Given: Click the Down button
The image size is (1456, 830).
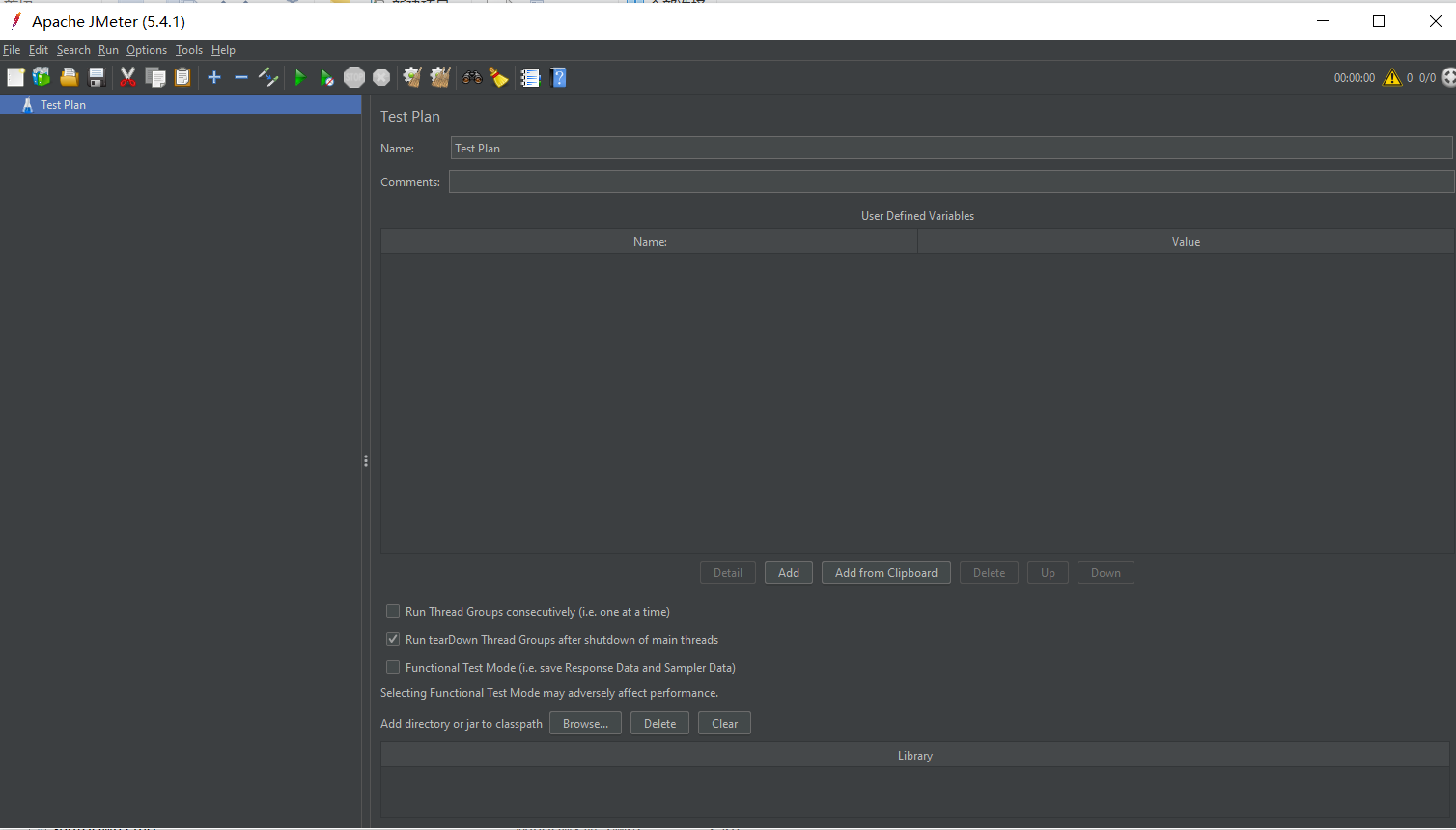Looking at the screenshot, I should (1106, 572).
